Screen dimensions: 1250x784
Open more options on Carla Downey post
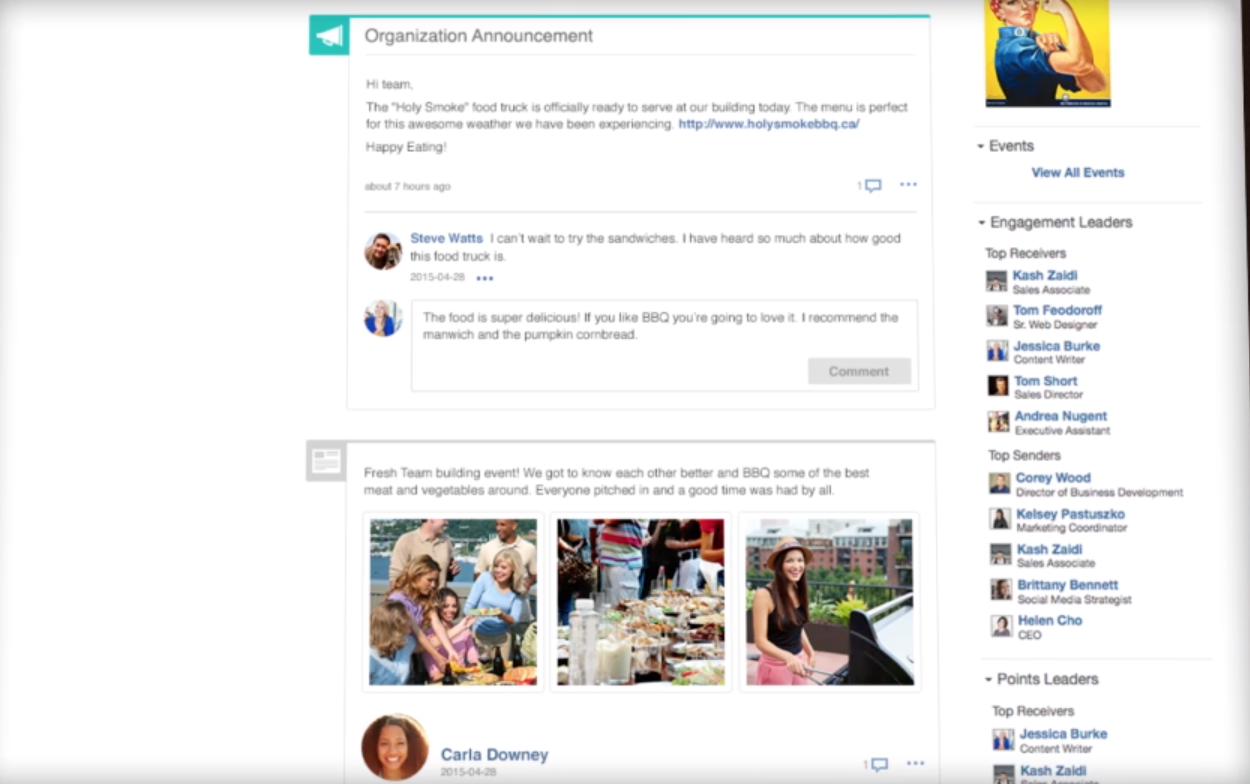coord(915,763)
